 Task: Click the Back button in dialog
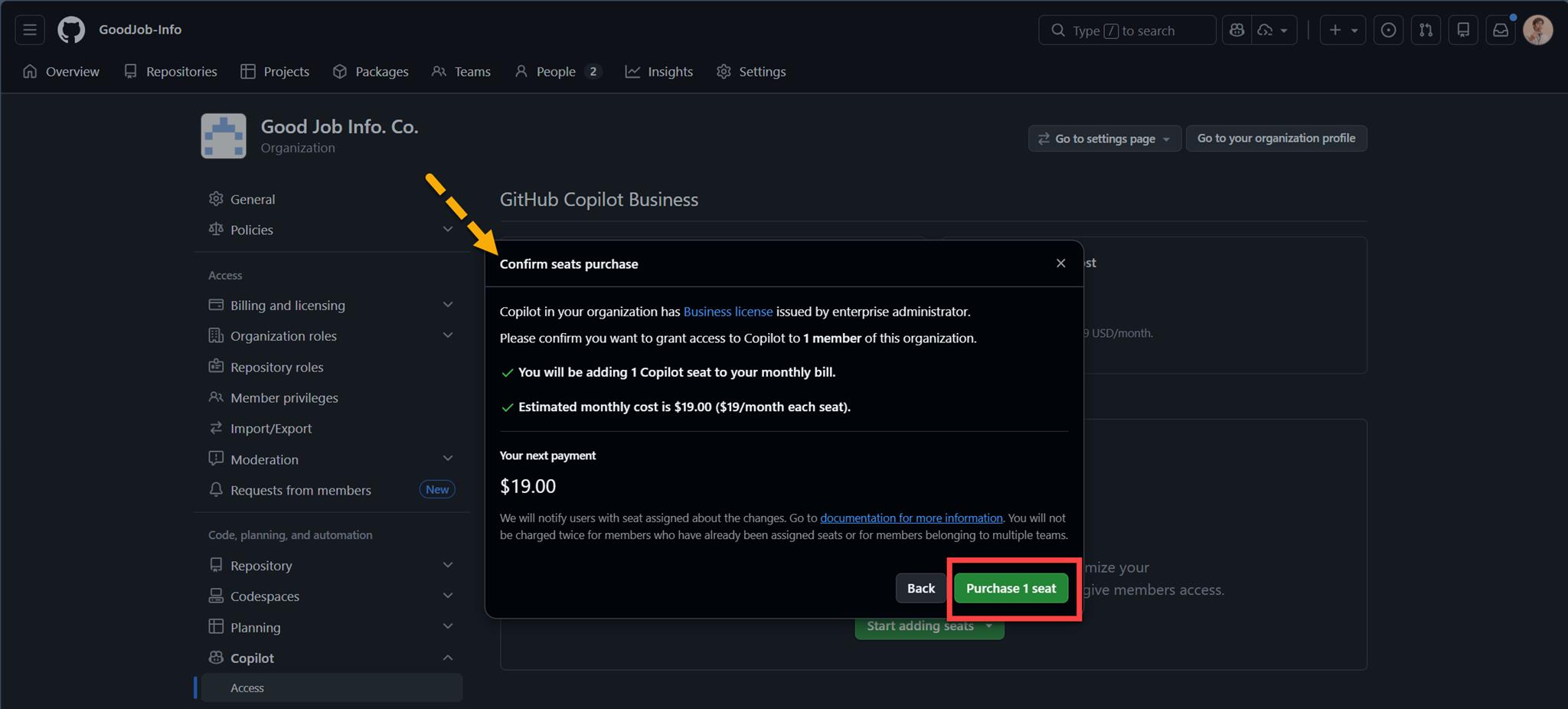pos(920,588)
